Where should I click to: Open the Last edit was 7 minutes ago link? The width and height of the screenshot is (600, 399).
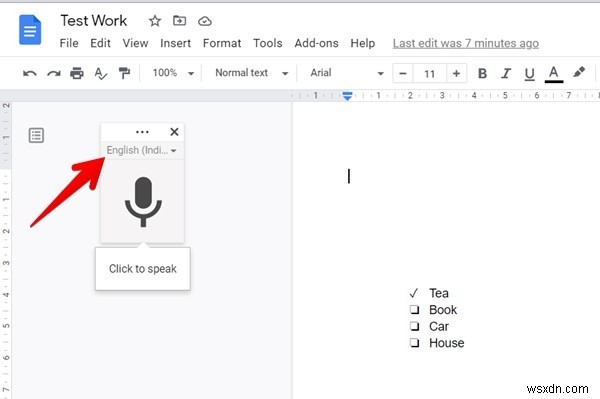coord(466,43)
